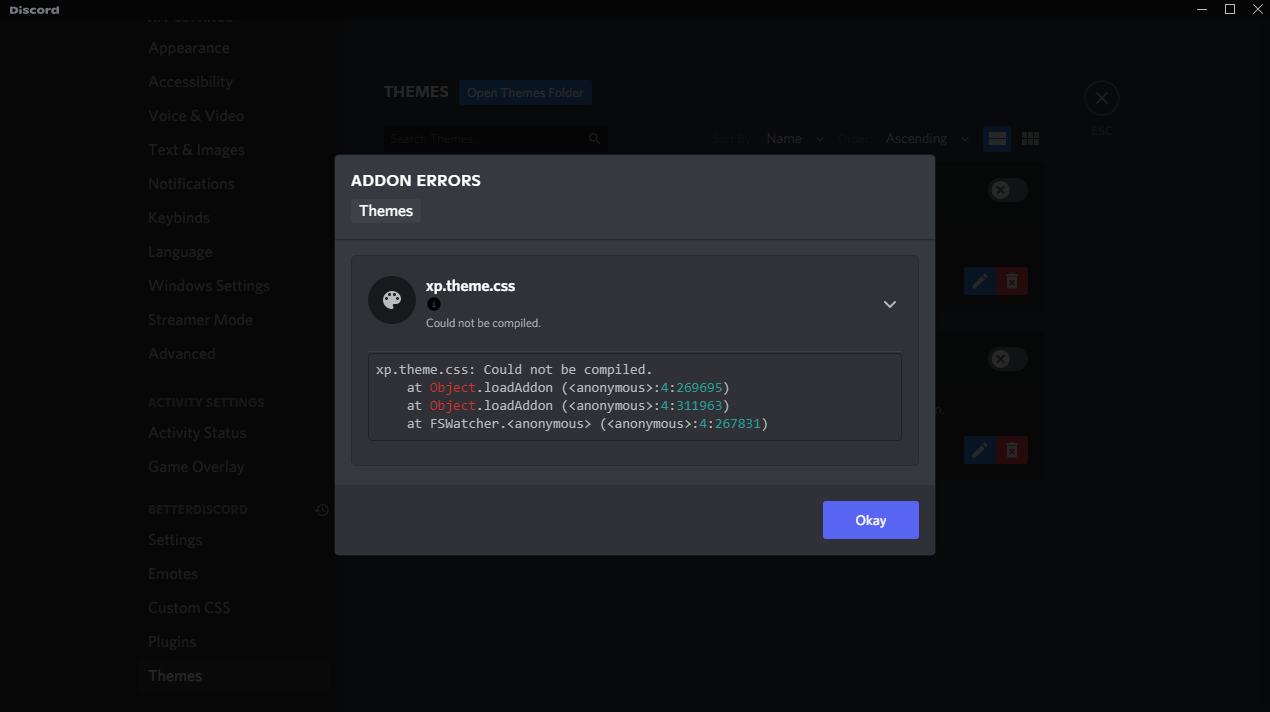Select Themes item in sidebar
The height and width of the screenshot is (712, 1270).
234,676
